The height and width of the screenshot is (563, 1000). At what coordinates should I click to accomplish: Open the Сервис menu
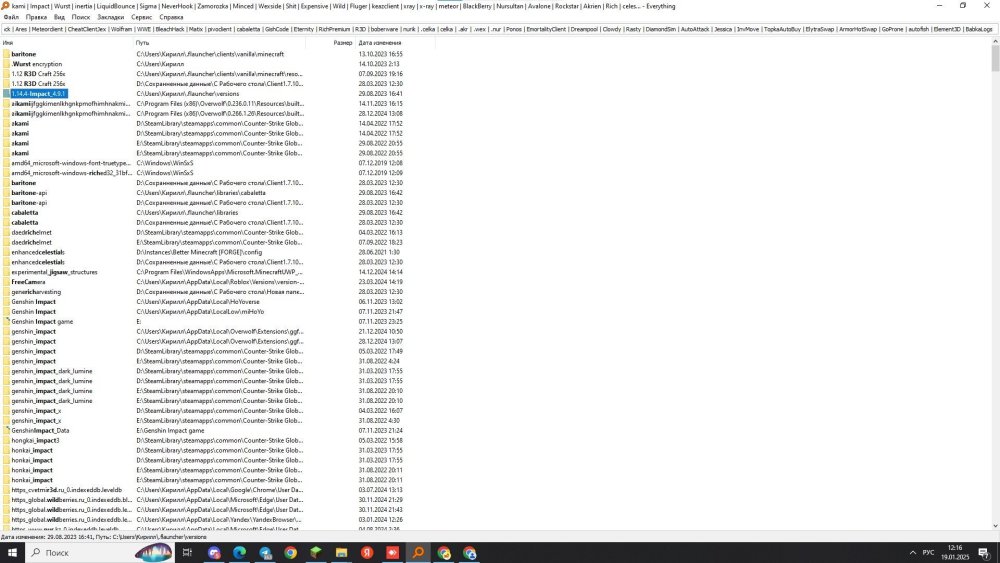142,17
